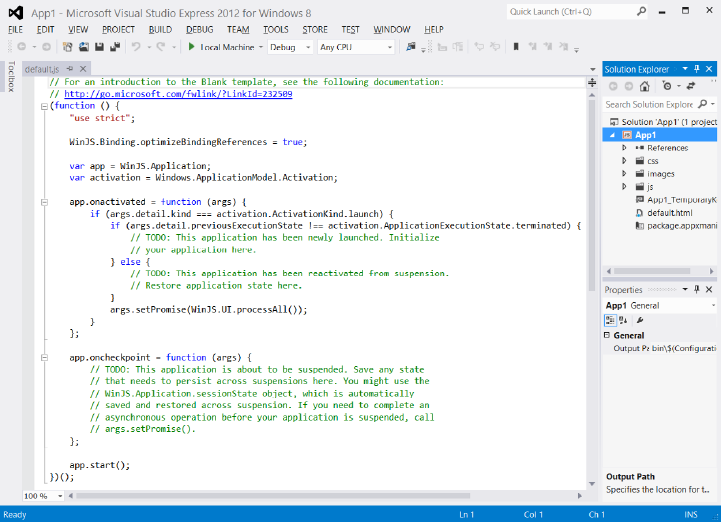Image resolution: width=721 pixels, height=522 pixels.
Task: Close the default.js tab
Action: click(83, 69)
